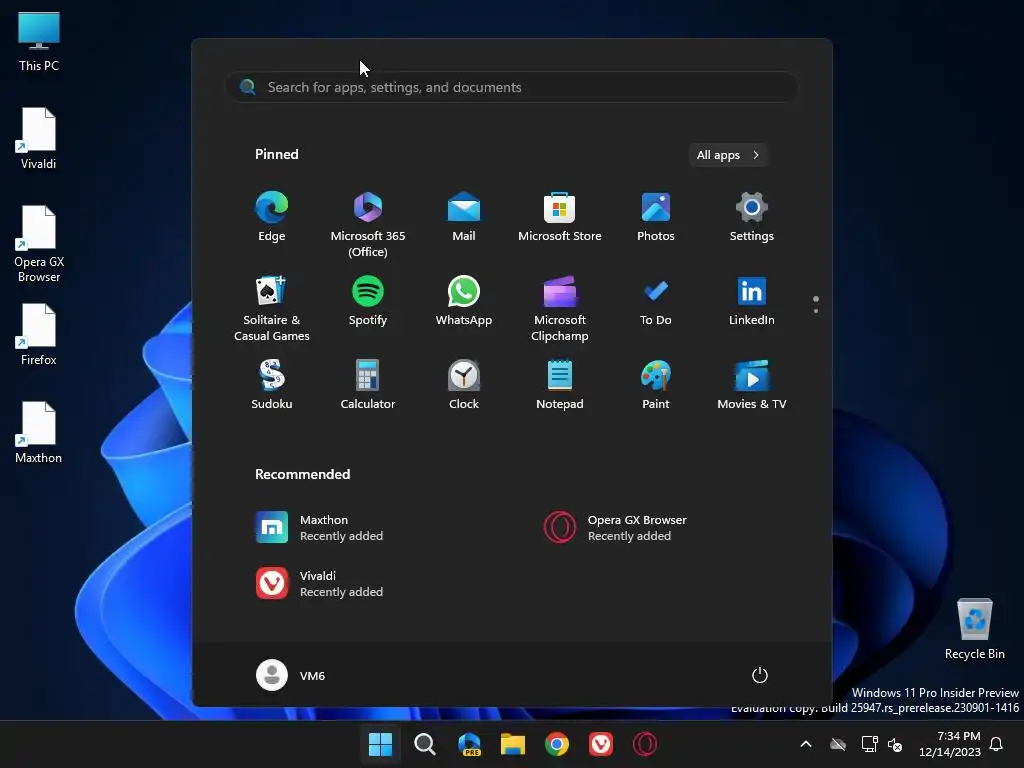This screenshot has height=768, width=1024.
Task: Open Solitaire & Casual Games
Action: point(272,308)
